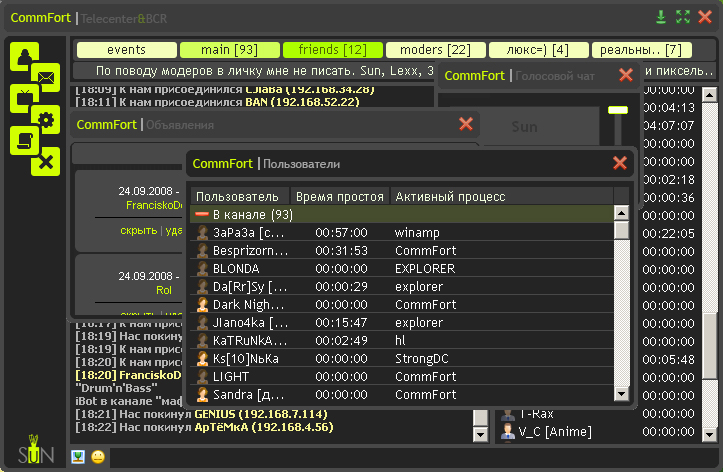This screenshot has height=472, width=723.
Task: Click the X exit icon in sidebar
Action: click(46, 162)
